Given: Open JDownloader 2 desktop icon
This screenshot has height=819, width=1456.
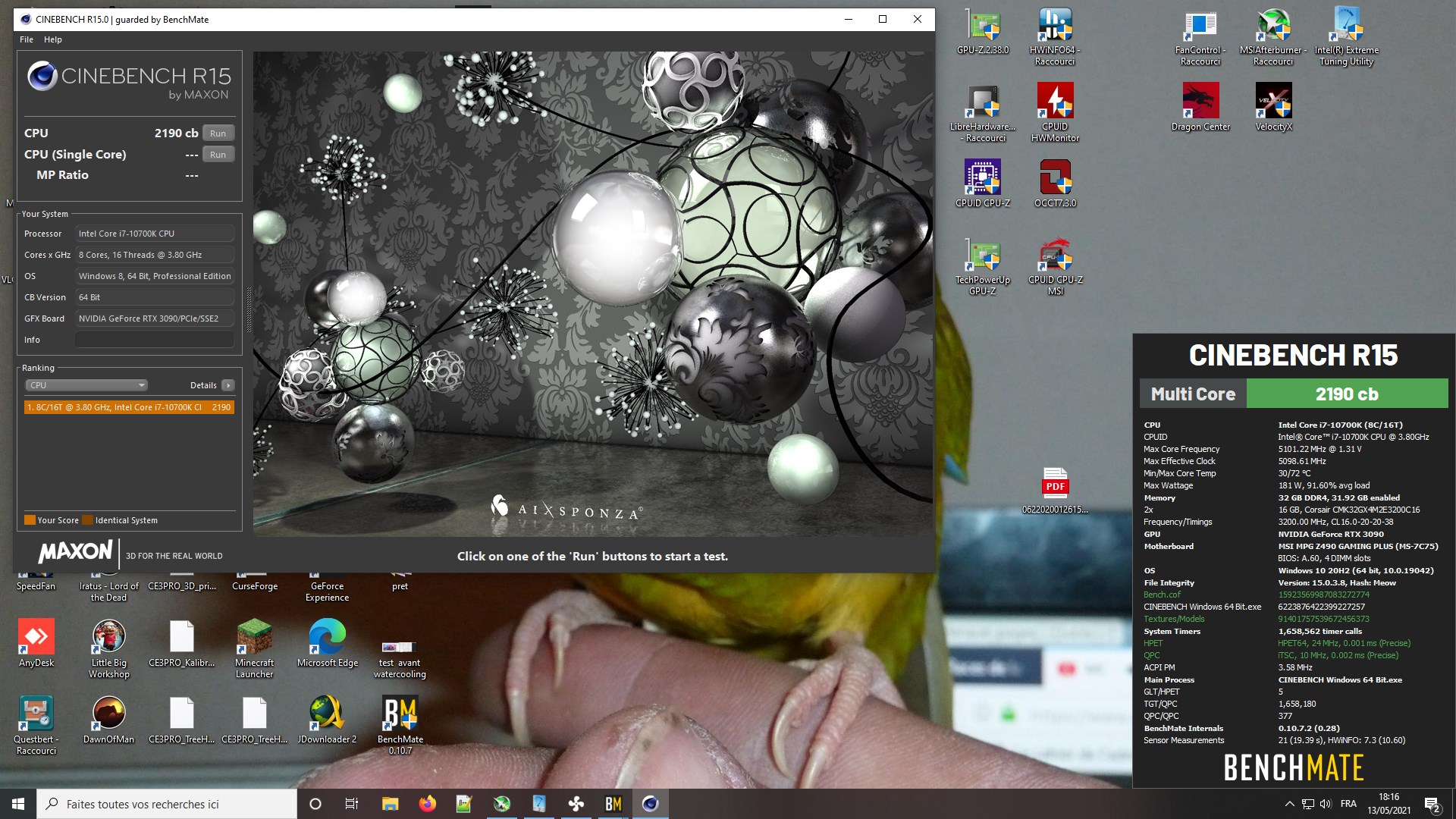Looking at the screenshot, I should pos(328,720).
